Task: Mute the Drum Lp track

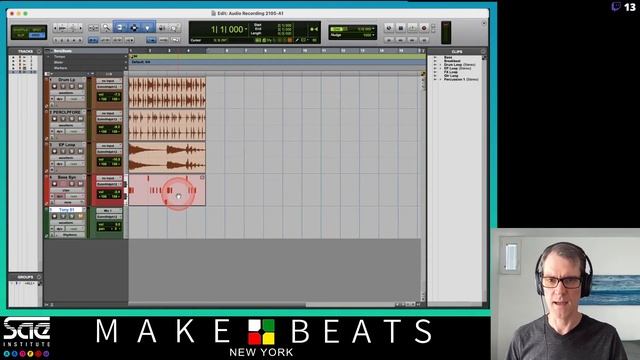Action: [80, 86]
